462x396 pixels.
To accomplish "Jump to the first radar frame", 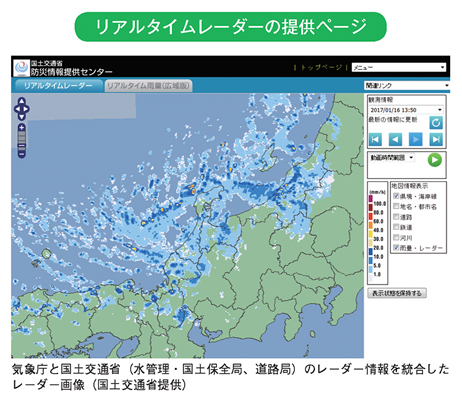I will click(375, 139).
